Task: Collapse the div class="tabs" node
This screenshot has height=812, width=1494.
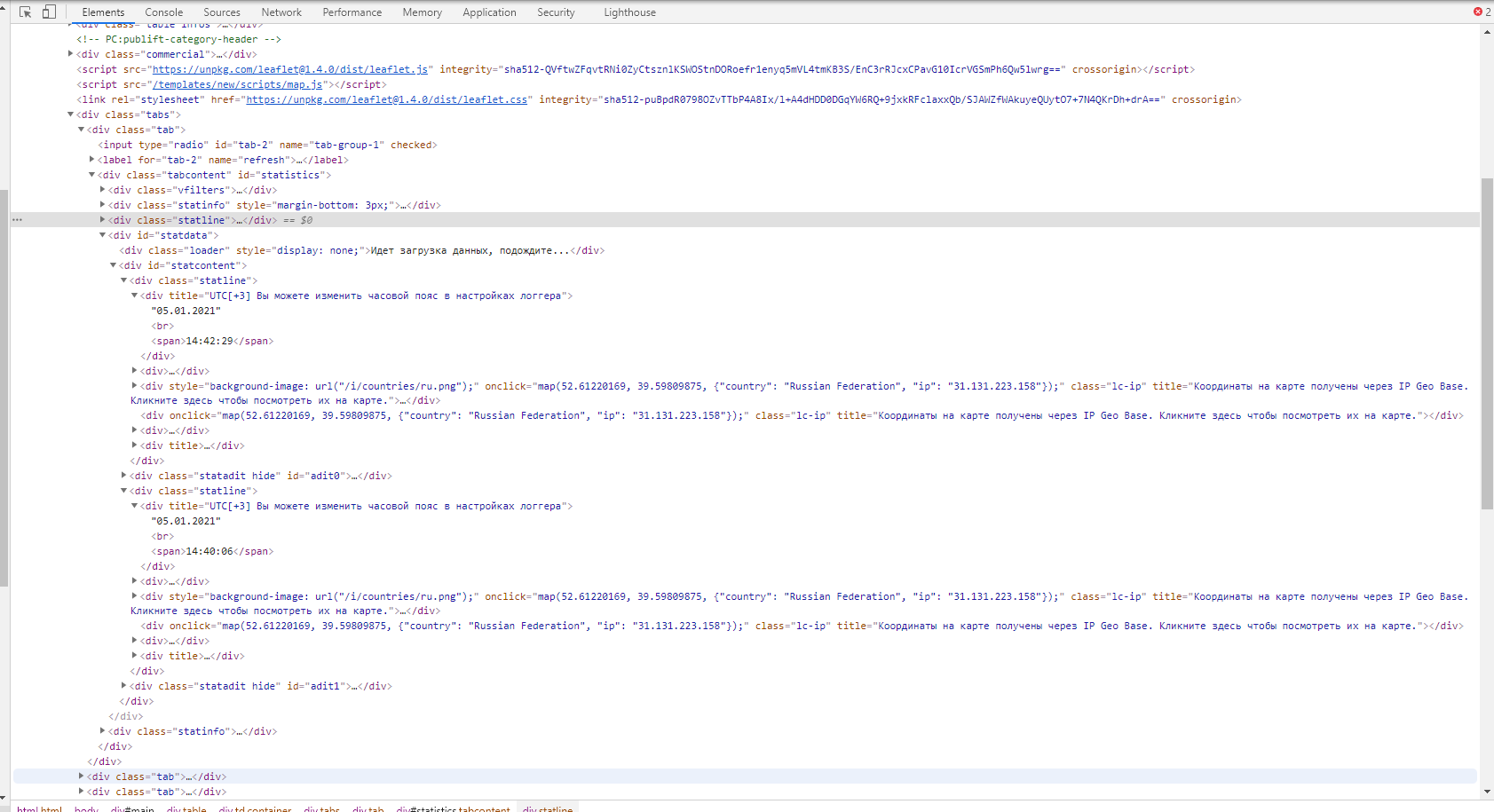Action: point(71,114)
